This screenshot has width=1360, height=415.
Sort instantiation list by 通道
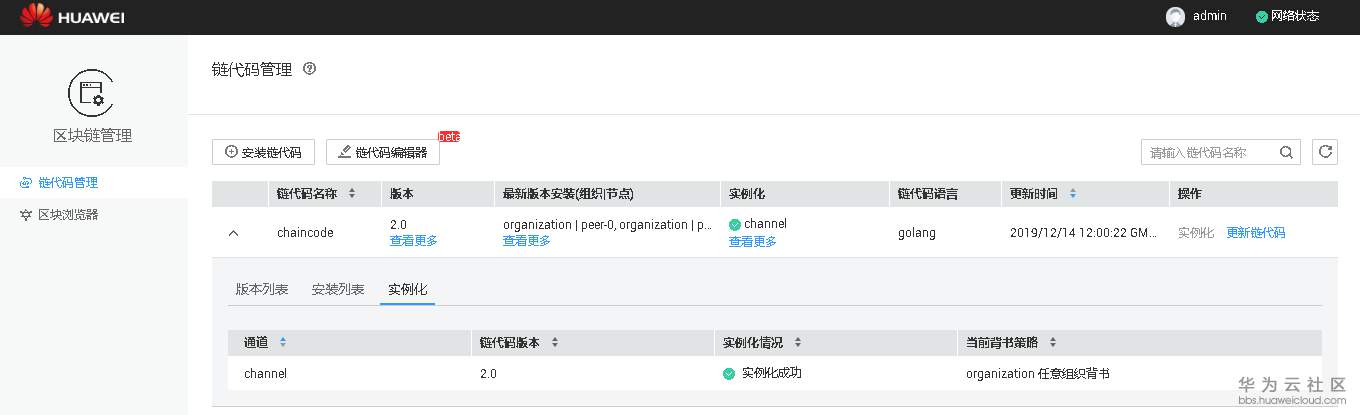(x=283, y=342)
